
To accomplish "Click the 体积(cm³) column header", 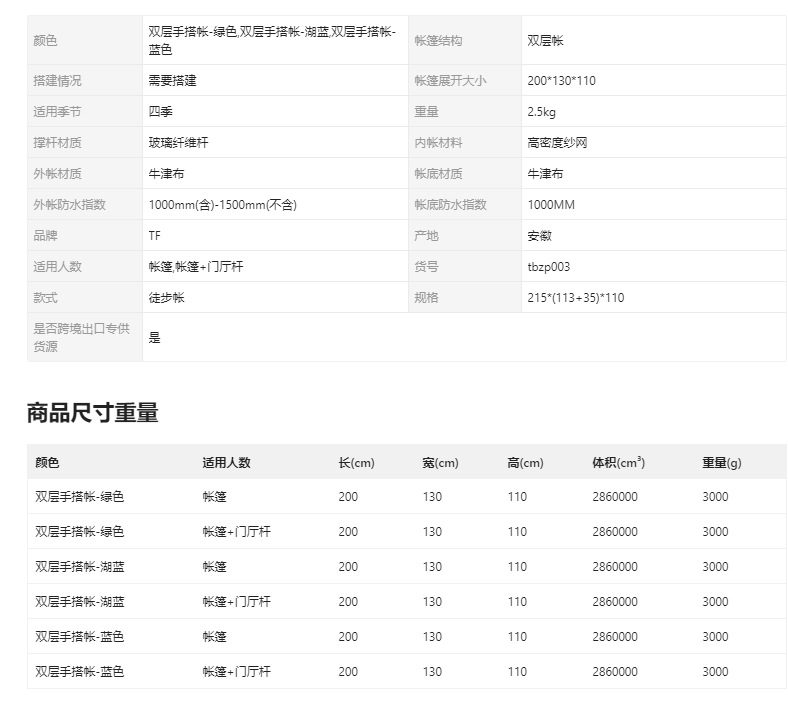I will tap(618, 462).
